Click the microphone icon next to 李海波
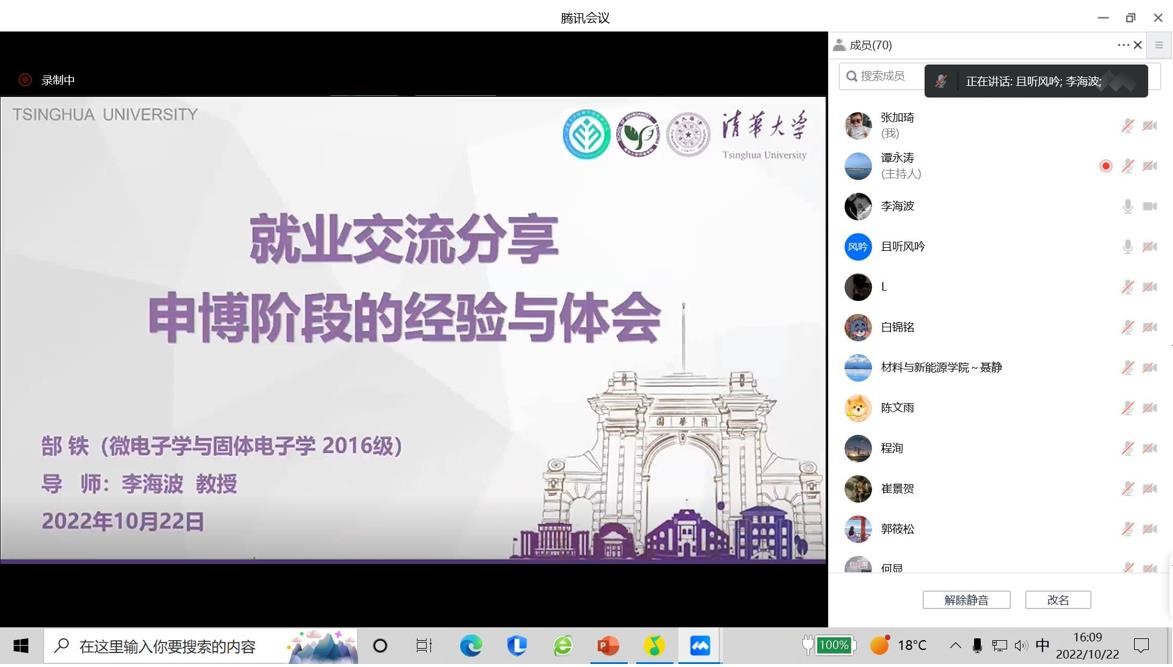This screenshot has width=1173, height=667. [x=1127, y=206]
